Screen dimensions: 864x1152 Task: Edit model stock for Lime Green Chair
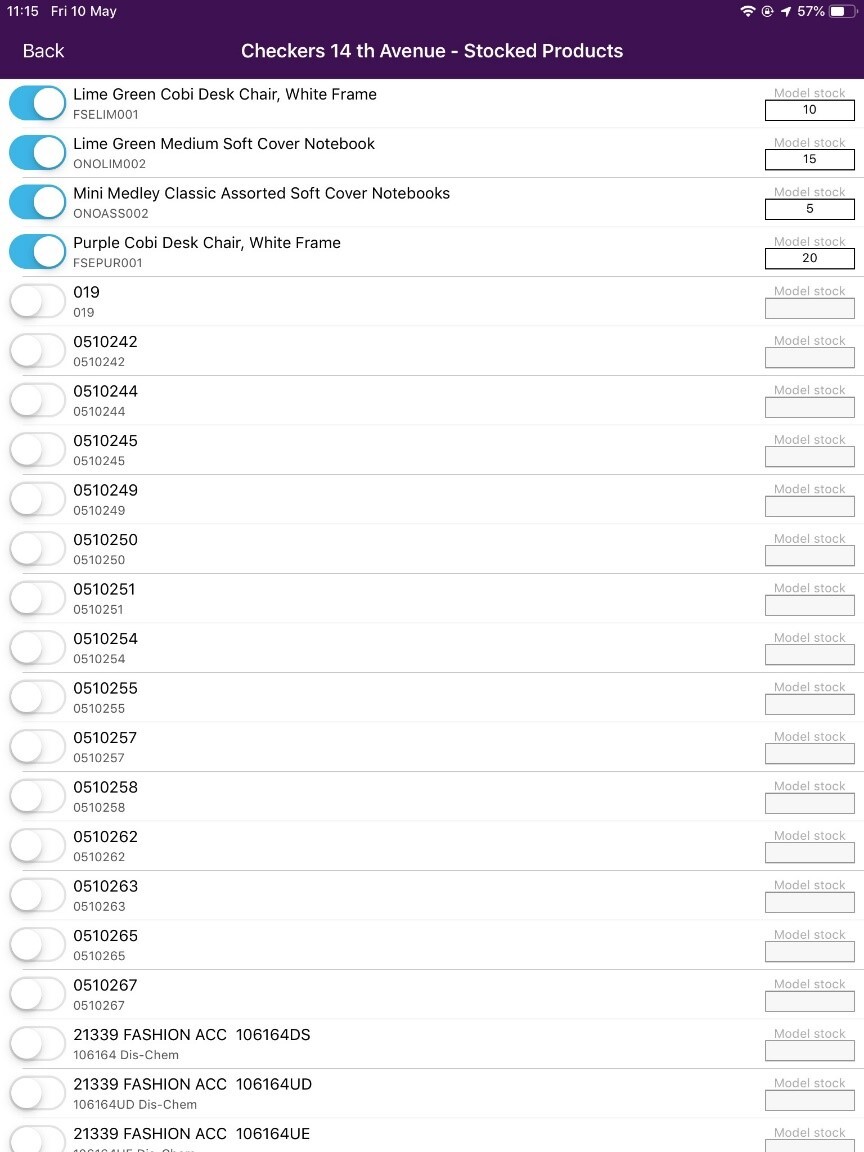(x=809, y=110)
